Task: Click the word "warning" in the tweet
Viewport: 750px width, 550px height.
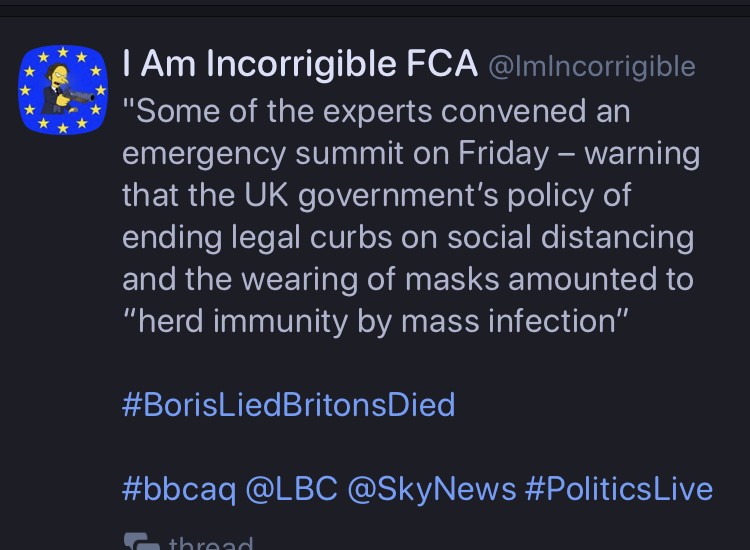Action: point(643,154)
